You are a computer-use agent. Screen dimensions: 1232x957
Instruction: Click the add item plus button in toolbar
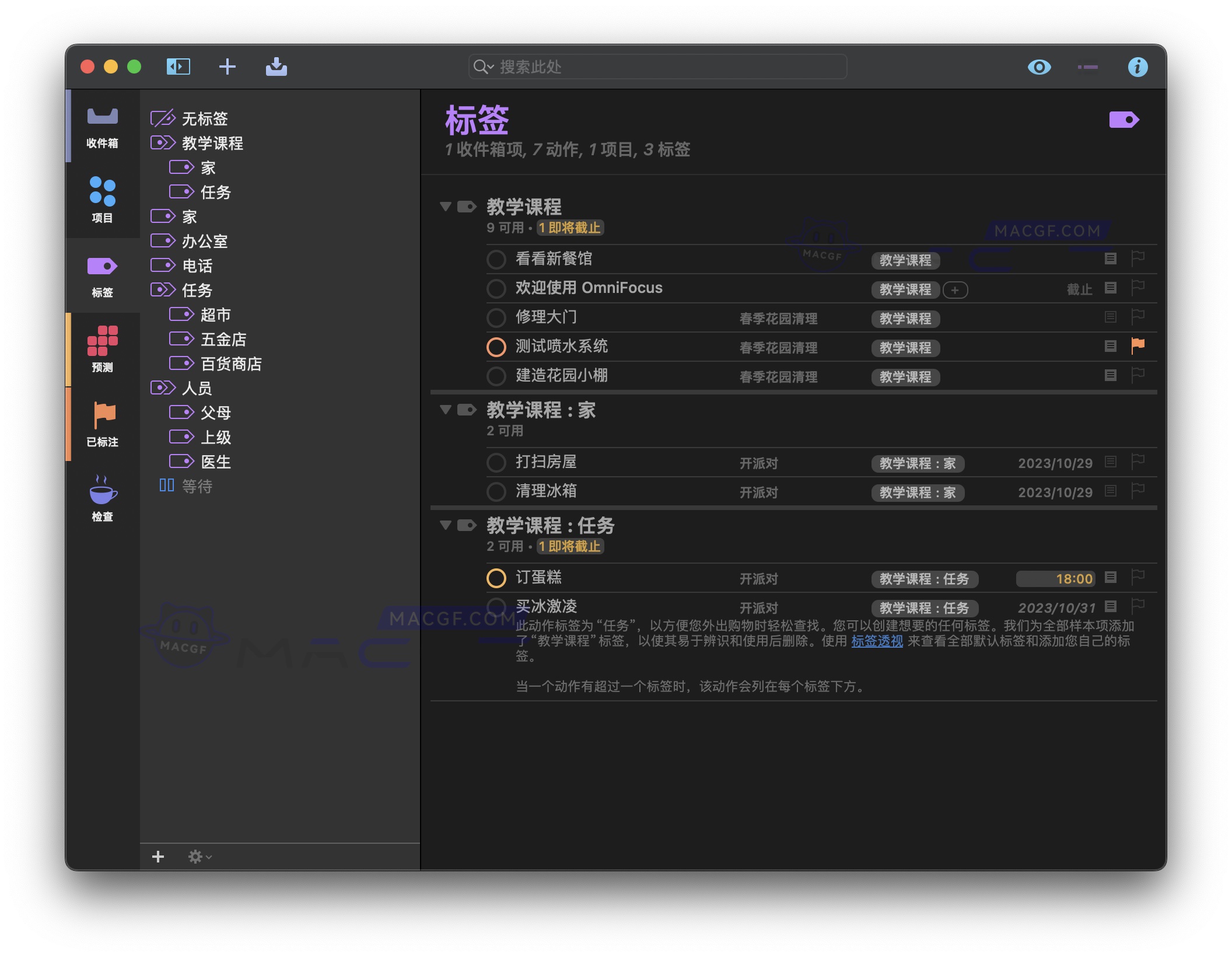point(228,67)
